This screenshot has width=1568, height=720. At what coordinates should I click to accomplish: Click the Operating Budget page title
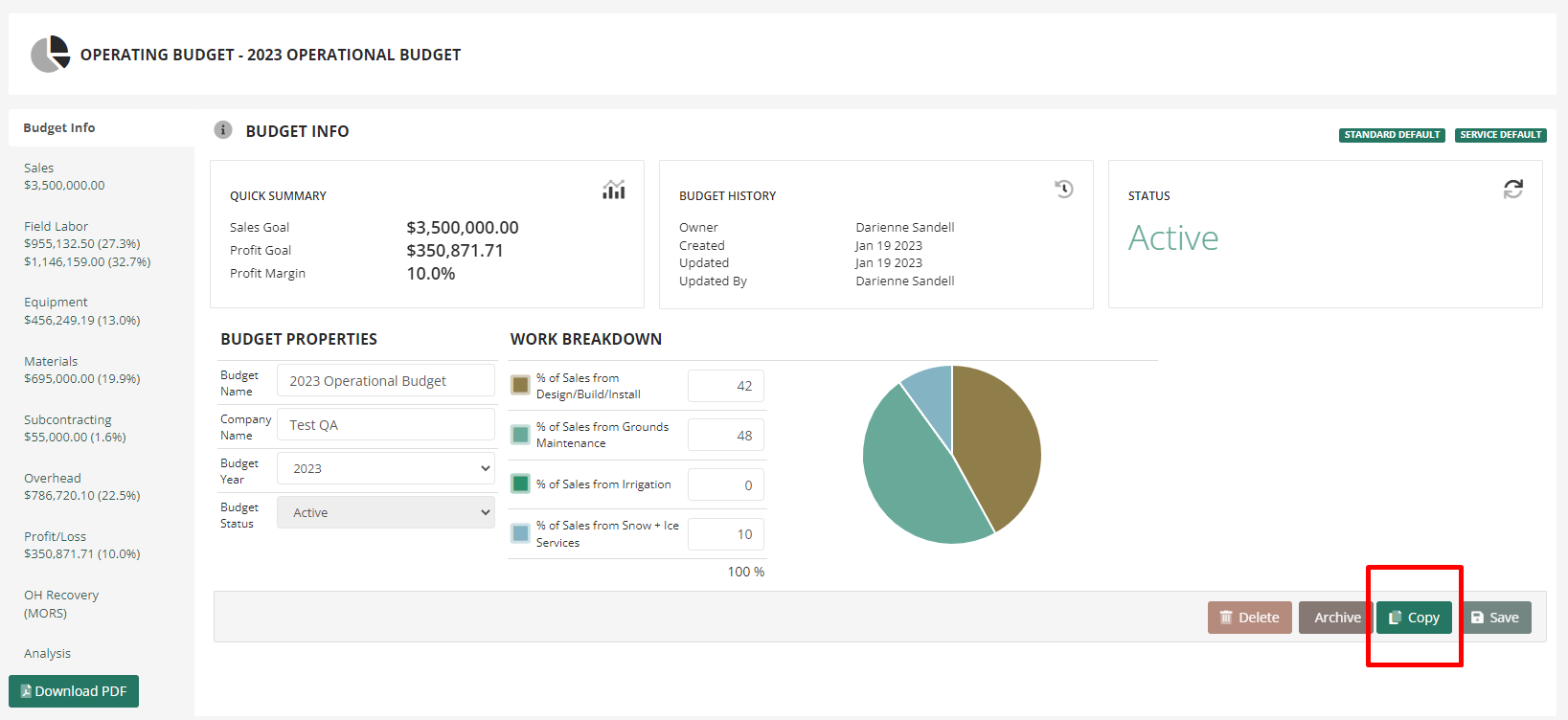[x=270, y=55]
